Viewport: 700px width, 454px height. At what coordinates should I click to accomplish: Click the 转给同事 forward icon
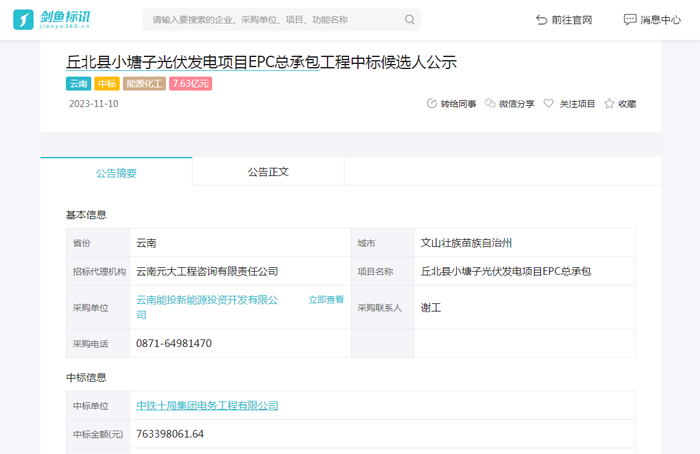click(432, 104)
